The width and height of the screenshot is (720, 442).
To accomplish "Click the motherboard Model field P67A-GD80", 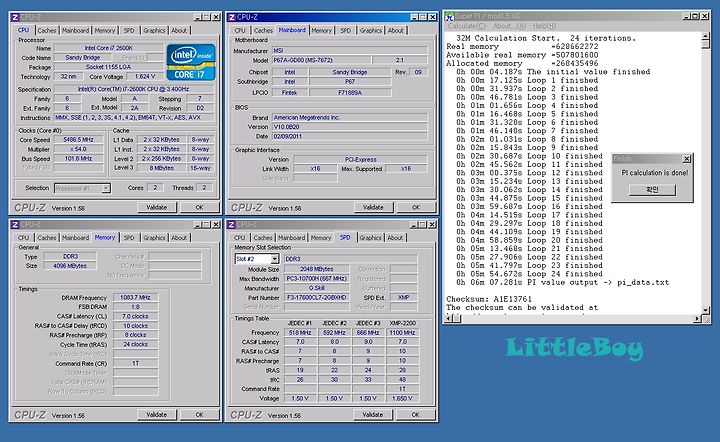I will [x=321, y=60].
